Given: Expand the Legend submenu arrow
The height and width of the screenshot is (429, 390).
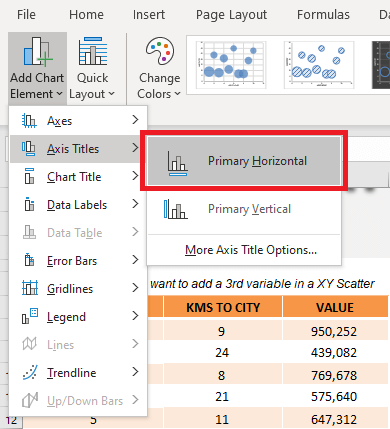Looking at the screenshot, I should [x=135, y=316].
